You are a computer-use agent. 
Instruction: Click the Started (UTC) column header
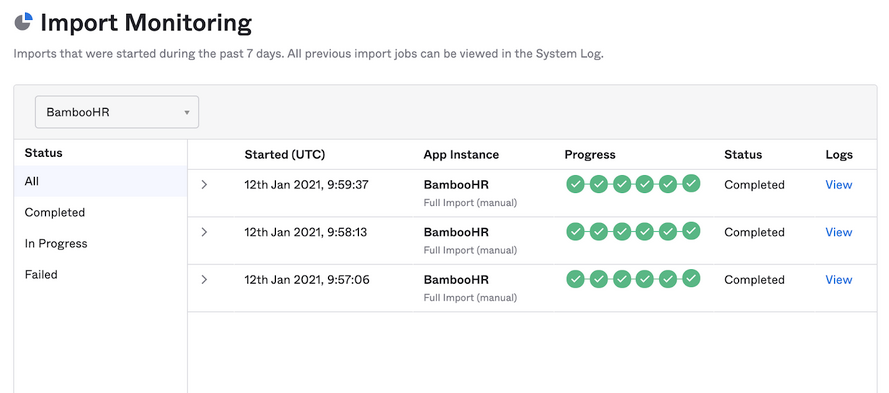[285, 155]
